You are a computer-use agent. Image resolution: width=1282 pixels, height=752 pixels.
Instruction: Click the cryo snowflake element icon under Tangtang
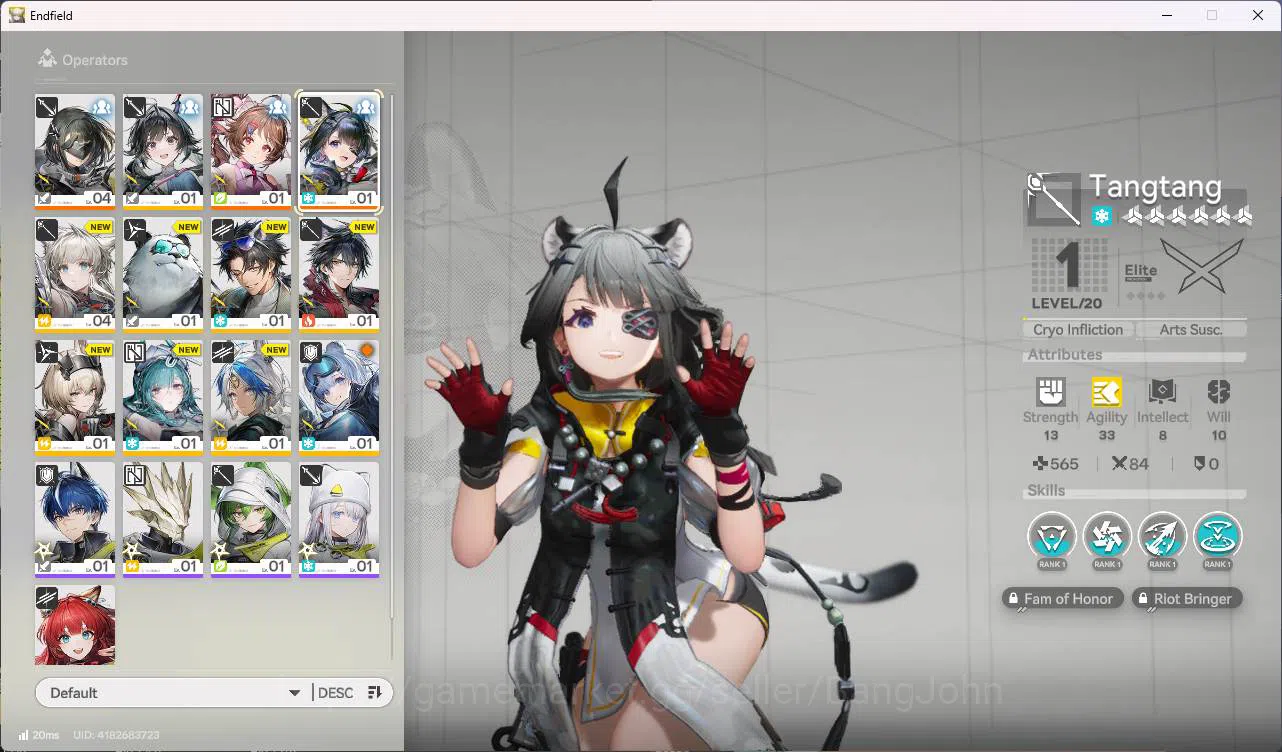point(1101,216)
